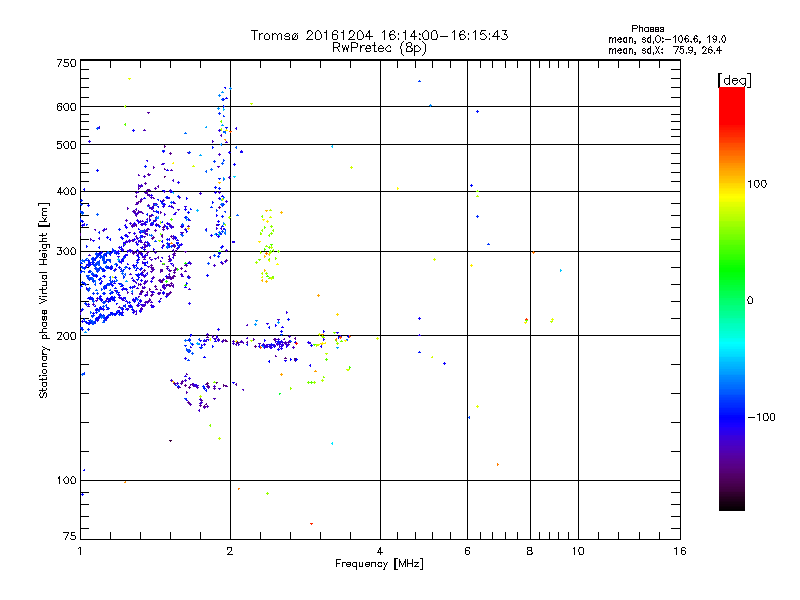Screen dimensions: 800x600
Task: Click the y-axis tick label '400'
Action: [66, 191]
